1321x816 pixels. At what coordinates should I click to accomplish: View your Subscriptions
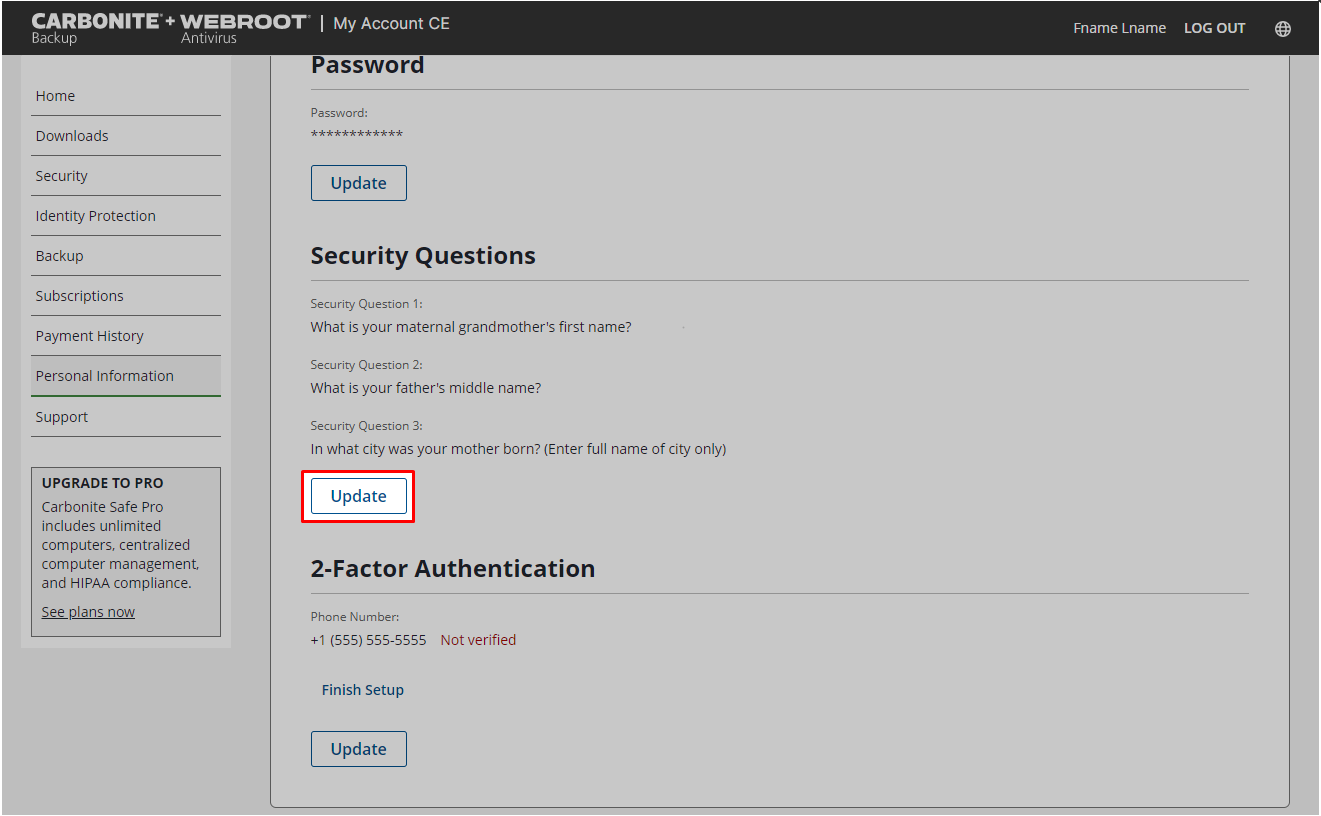click(79, 295)
